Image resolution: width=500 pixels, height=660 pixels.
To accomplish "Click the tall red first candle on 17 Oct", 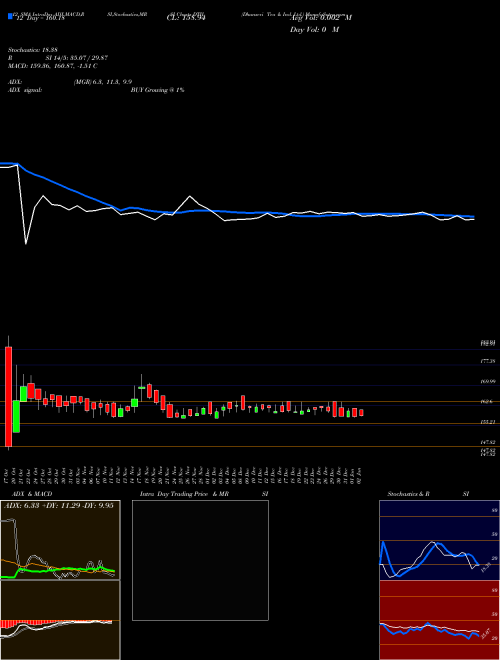I will pyautogui.click(x=8, y=397).
